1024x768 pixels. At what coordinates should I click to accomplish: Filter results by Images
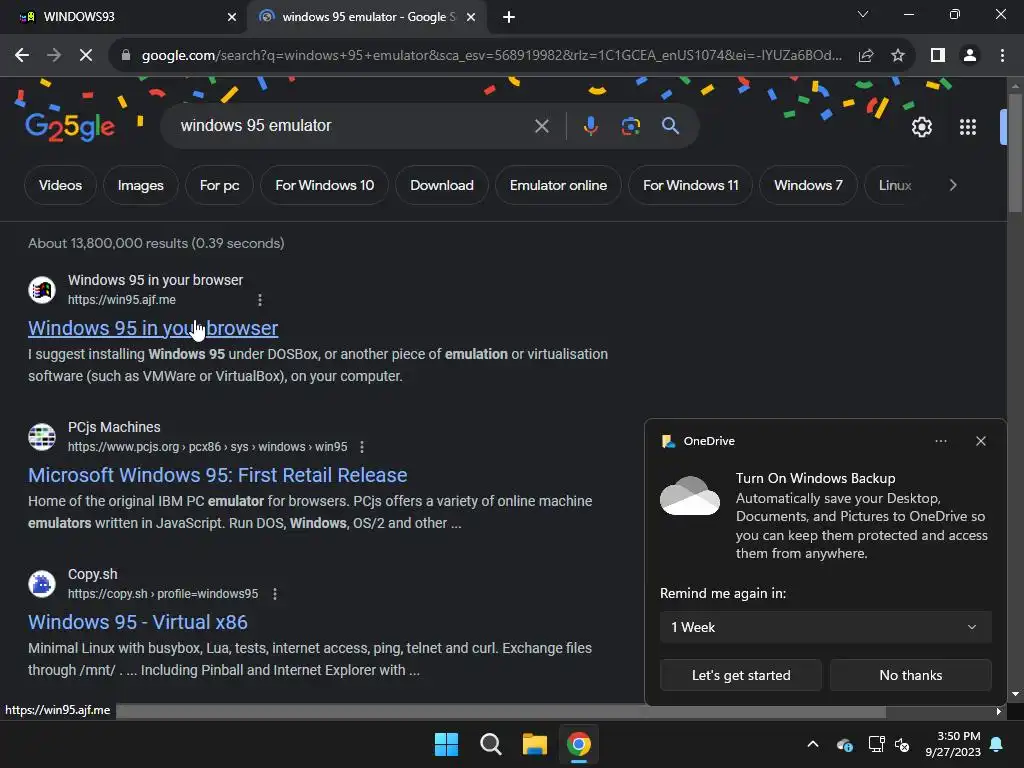(140, 185)
